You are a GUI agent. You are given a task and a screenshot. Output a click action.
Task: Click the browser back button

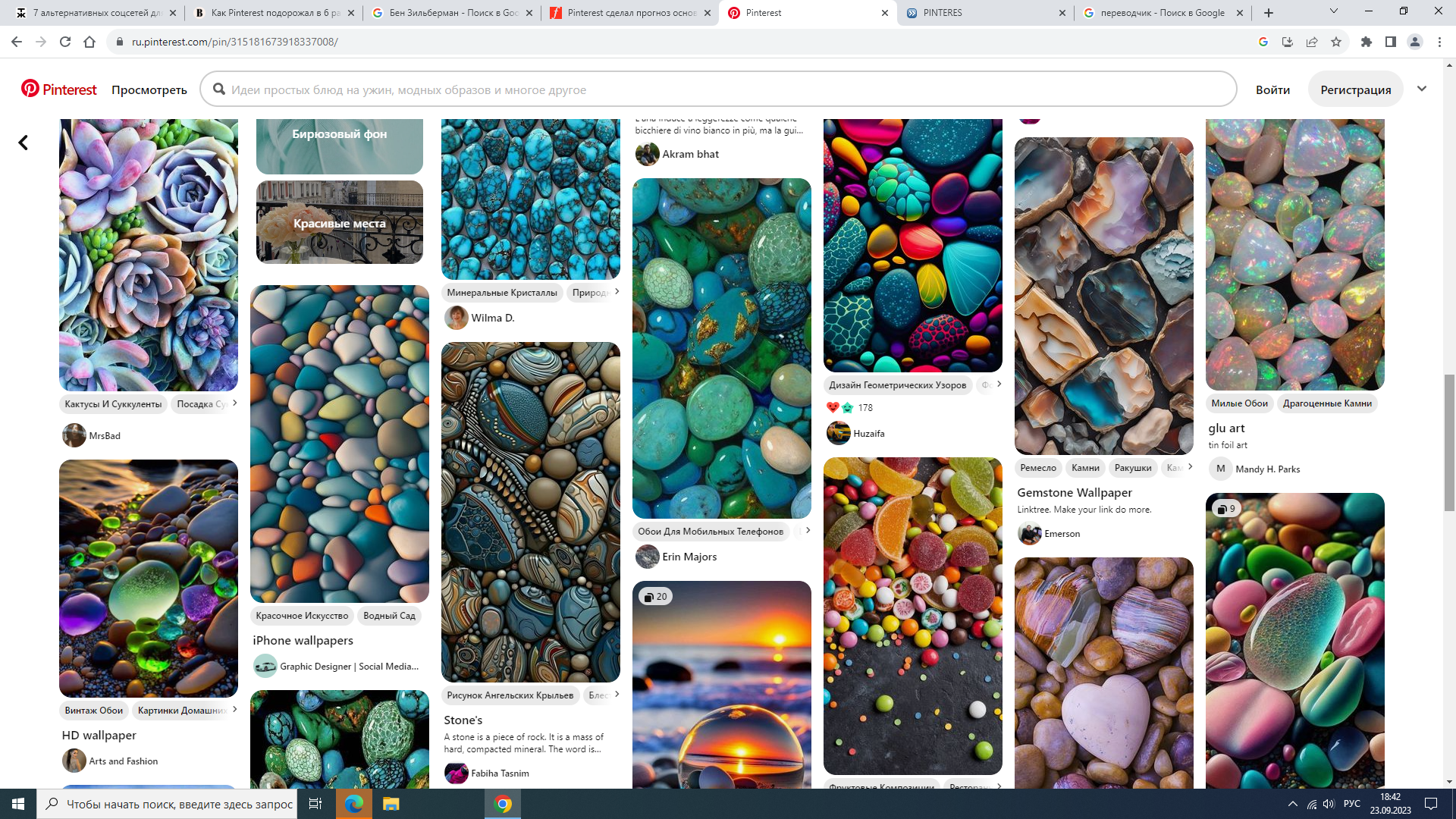click(x=17, y=42)
